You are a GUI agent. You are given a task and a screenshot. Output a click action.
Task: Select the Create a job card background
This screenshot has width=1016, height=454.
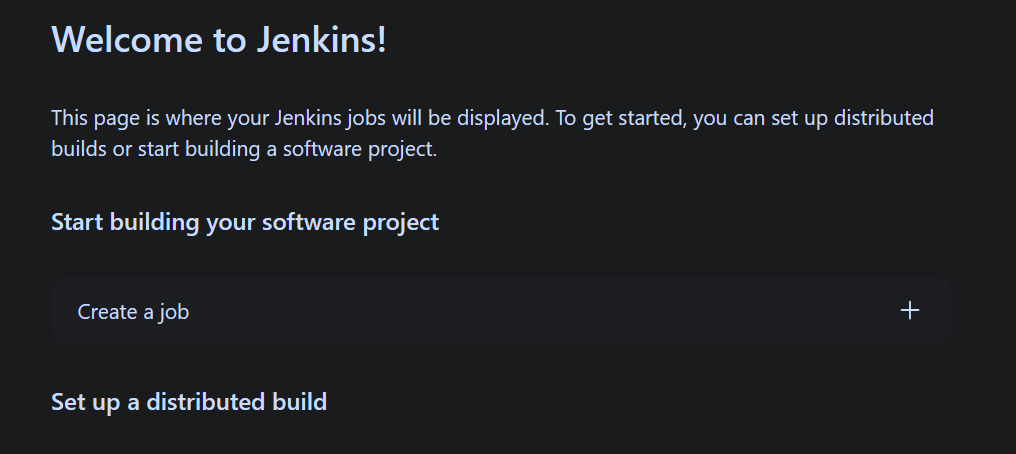coord(500,310)
